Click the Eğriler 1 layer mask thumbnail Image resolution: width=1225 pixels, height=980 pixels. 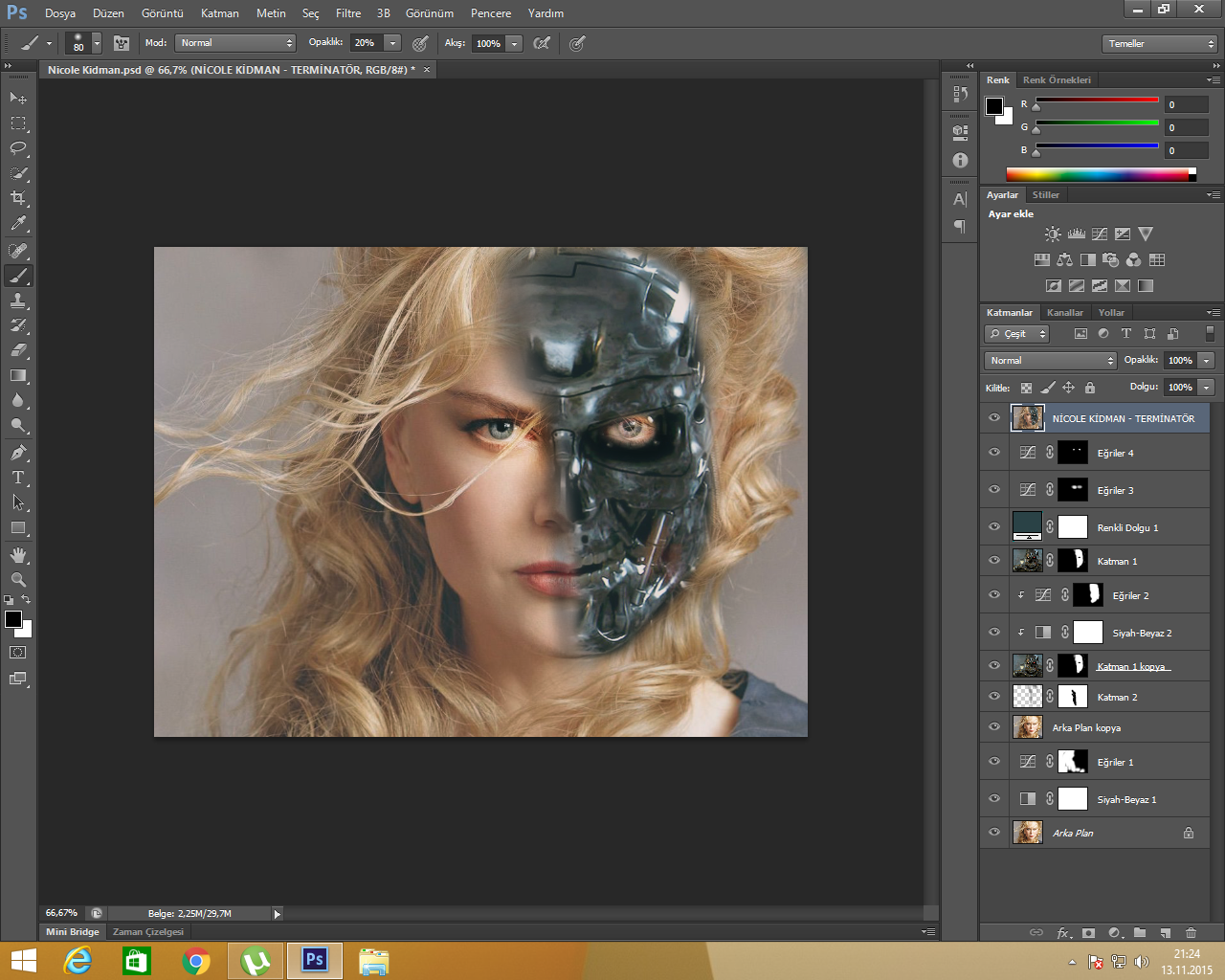click(x=1073, y=762)
